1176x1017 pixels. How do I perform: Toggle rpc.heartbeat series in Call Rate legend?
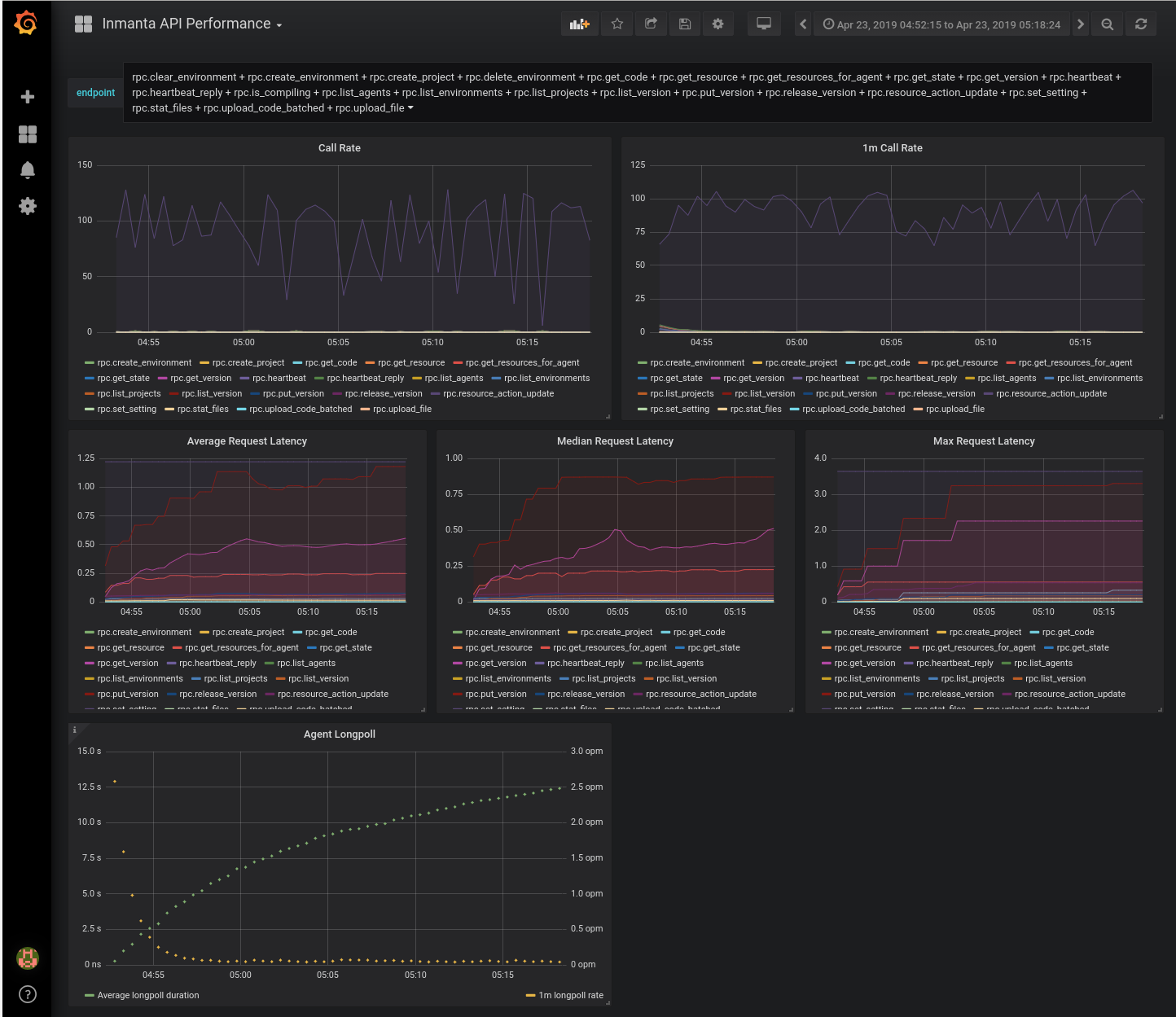[279, 379]
